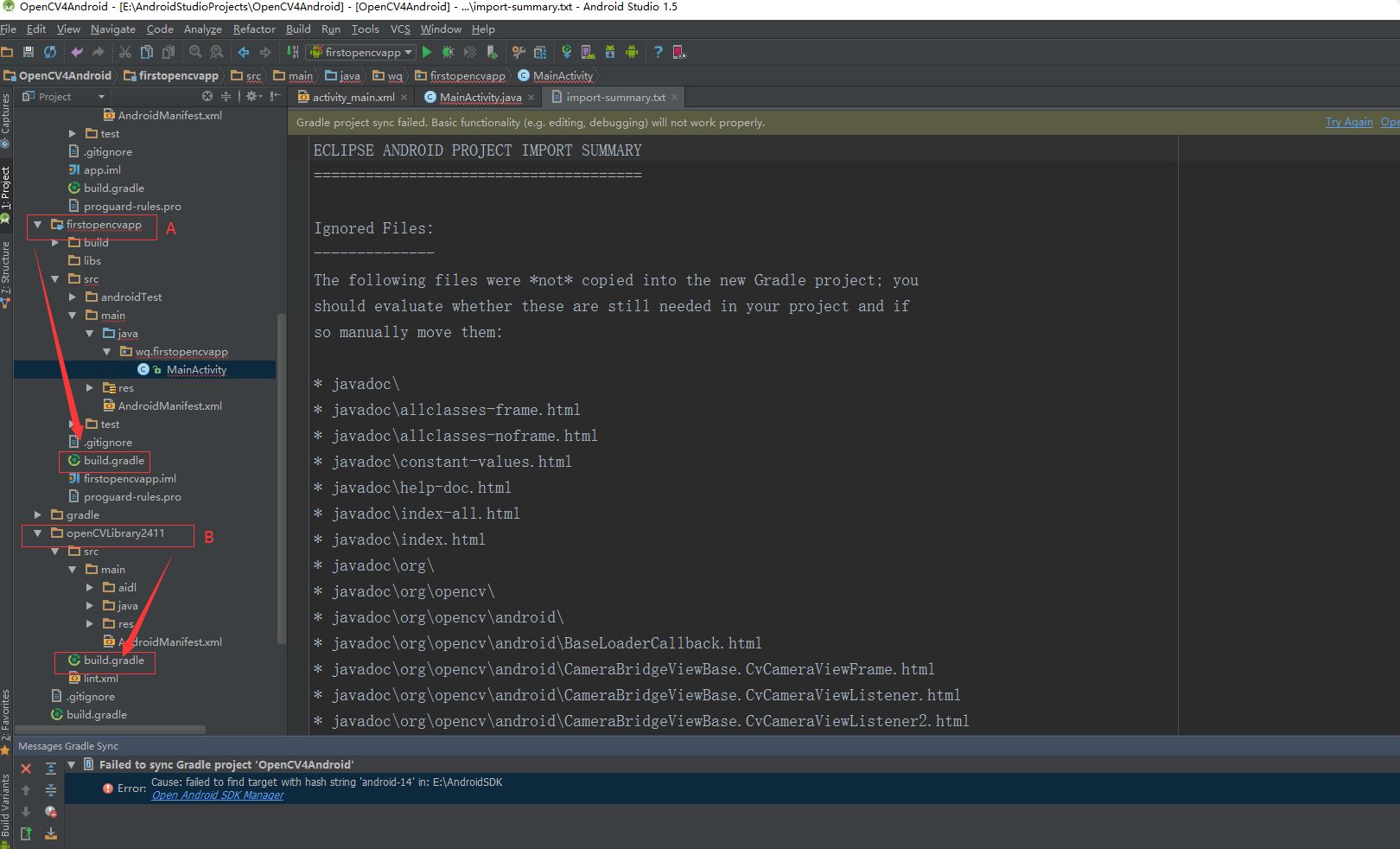1400x849 pixels.
Task: Collapse the Failed to sync Gradle message
Action: pyautogui.click(x=72, y=764)
